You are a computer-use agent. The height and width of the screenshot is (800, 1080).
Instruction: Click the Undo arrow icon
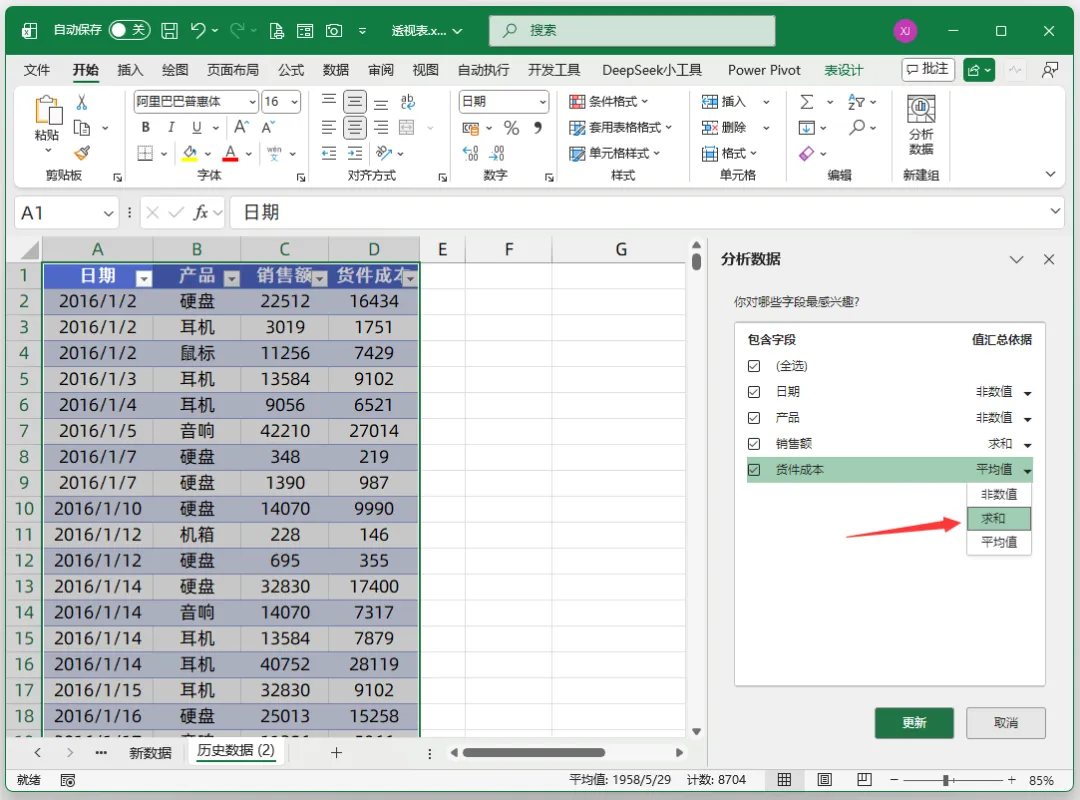pyautogui.click(x=198, y=30)
